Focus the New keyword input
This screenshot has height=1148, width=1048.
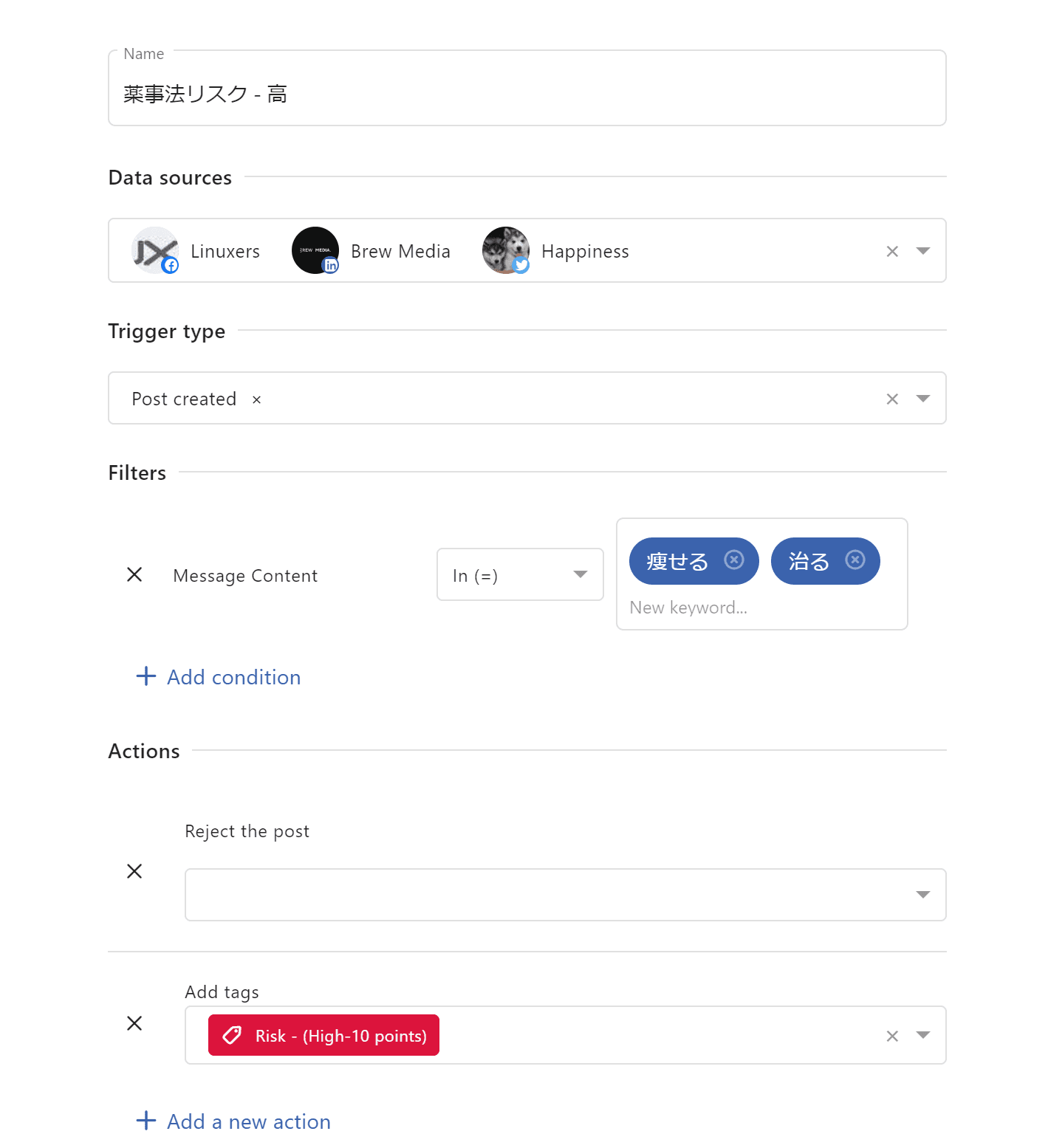coord(761,608)
